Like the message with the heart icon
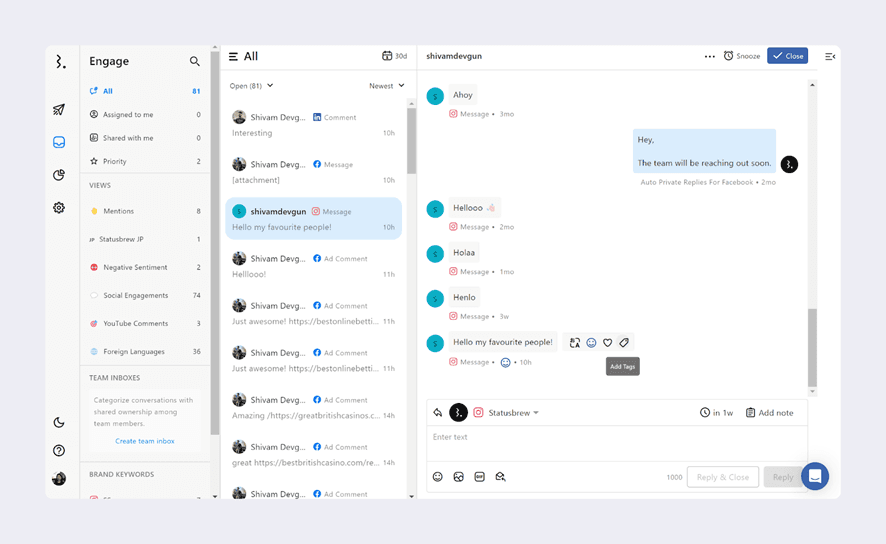Viewport: 886px width, 544px height. tap(607, 343)
